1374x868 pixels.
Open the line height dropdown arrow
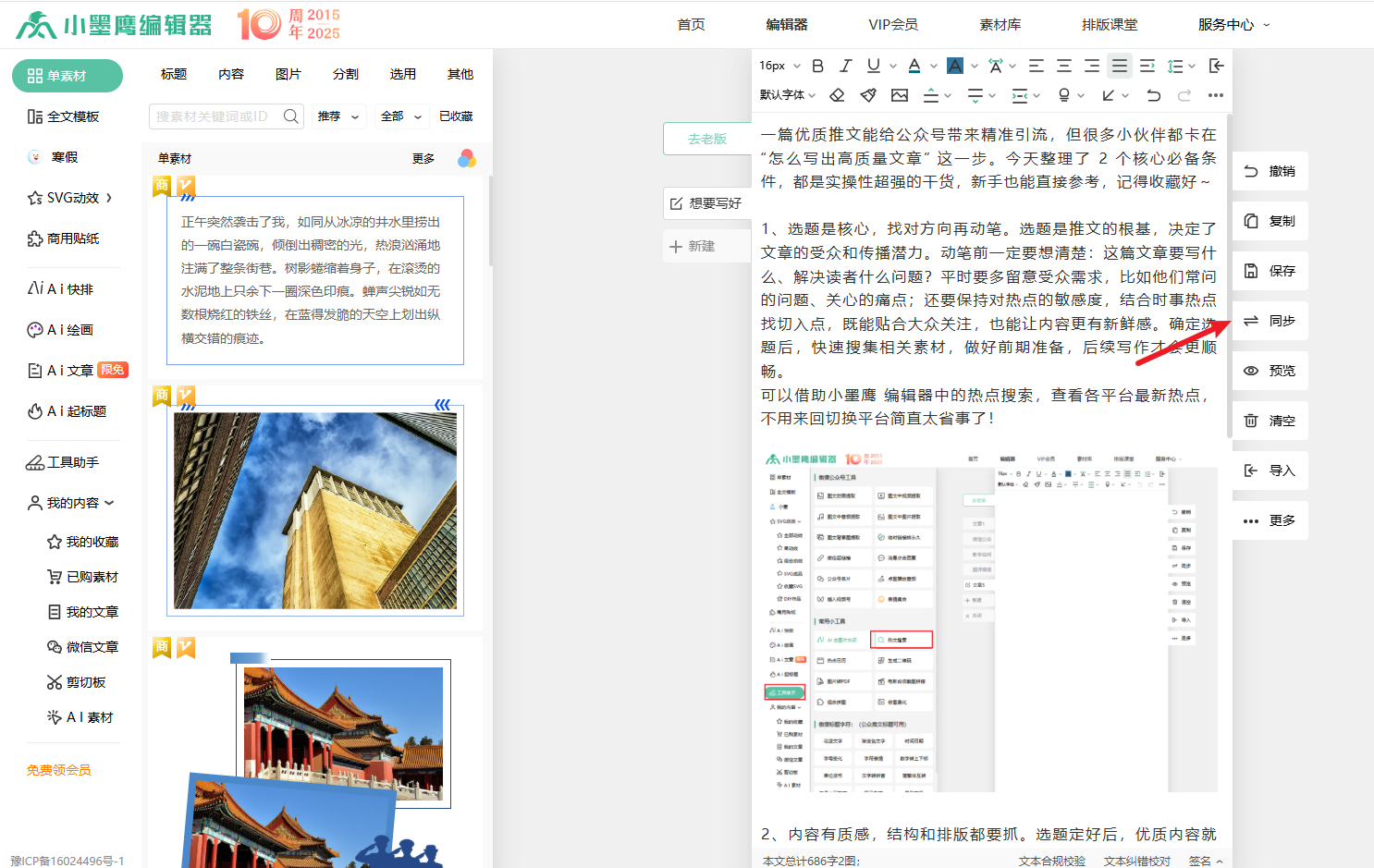(1192, 66)
